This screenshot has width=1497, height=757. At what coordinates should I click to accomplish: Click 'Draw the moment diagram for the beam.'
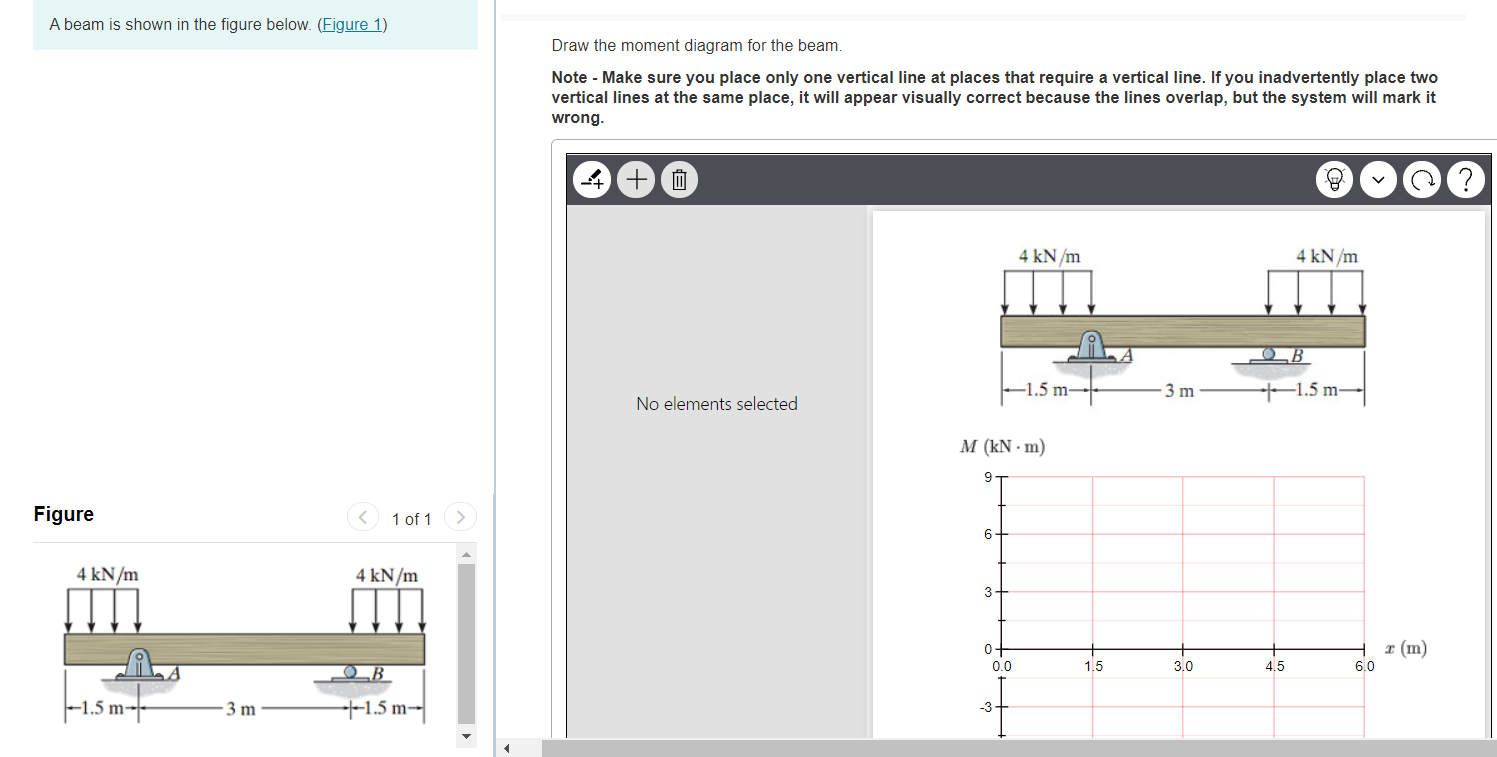(697, 46)
